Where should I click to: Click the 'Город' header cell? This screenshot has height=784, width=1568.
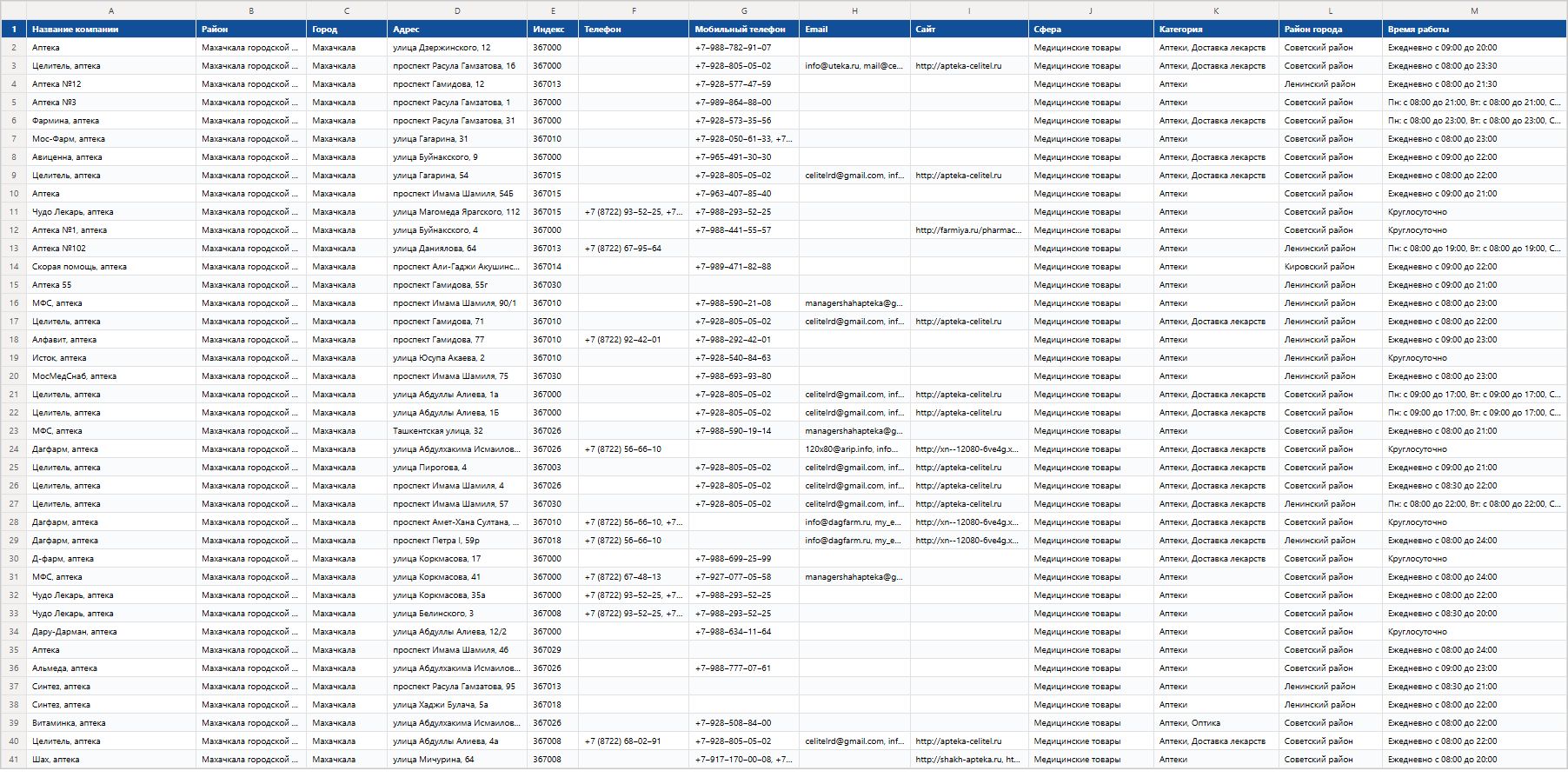(347, 30)
